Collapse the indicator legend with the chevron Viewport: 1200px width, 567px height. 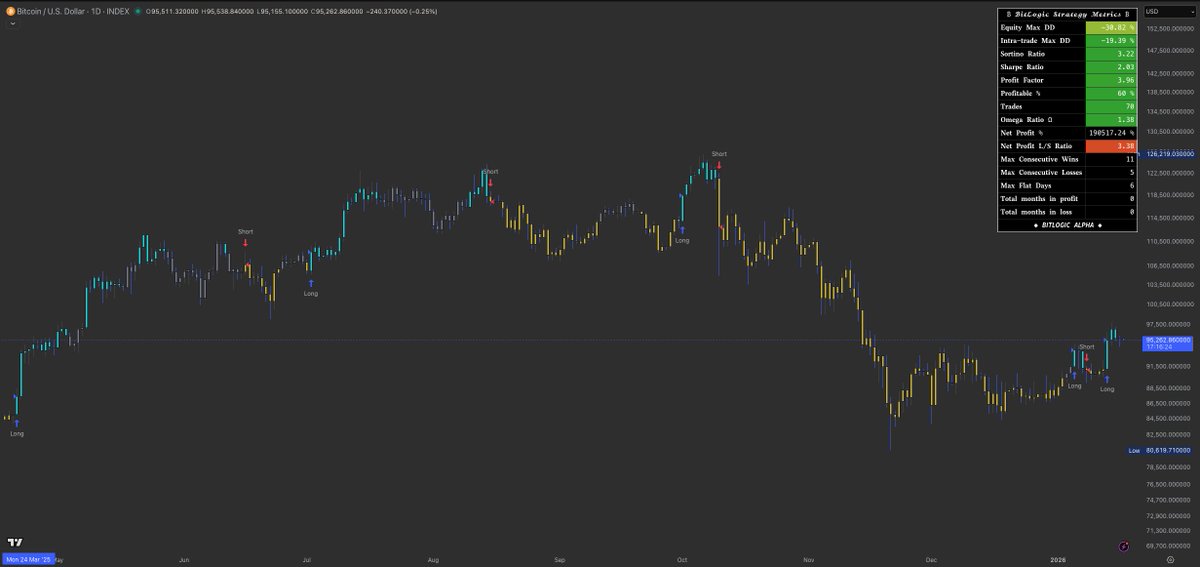point(11,25)
